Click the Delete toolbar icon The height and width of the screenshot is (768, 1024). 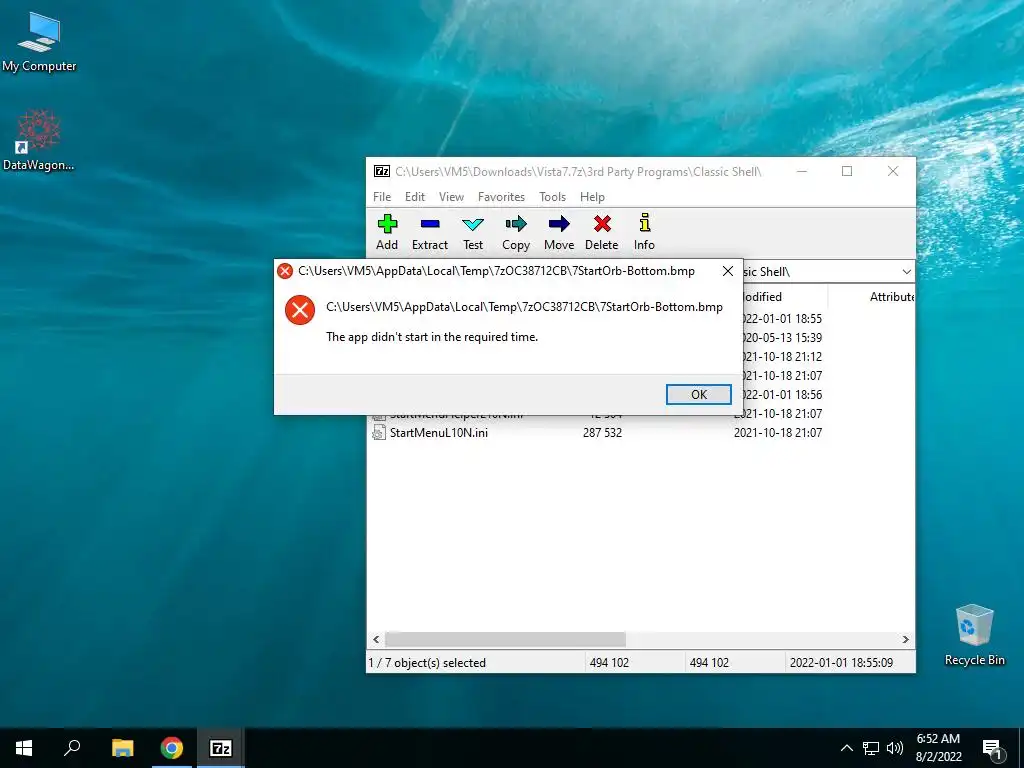[x=601, y=232]
